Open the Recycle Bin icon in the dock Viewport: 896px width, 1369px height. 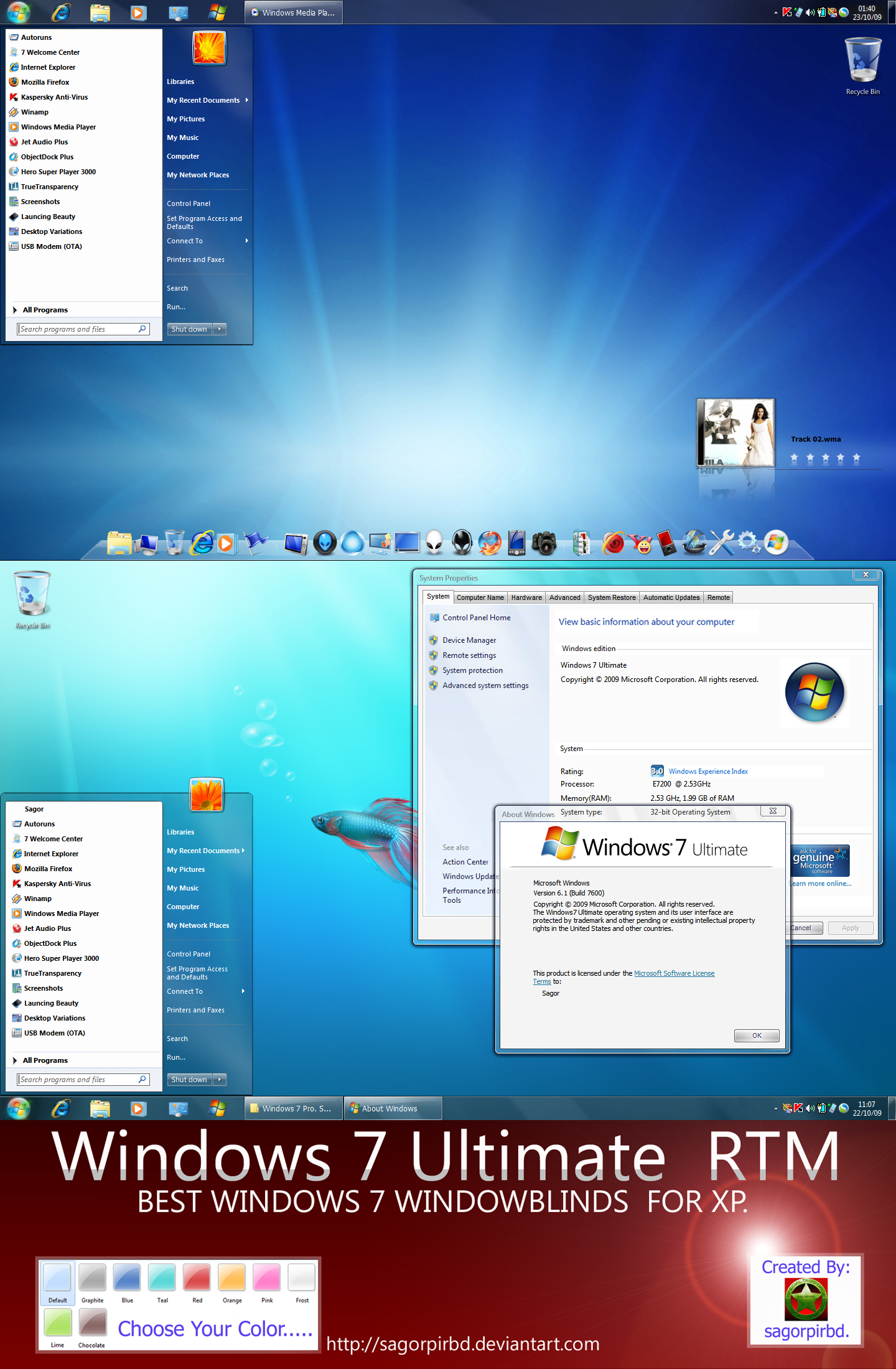(175, 542)
